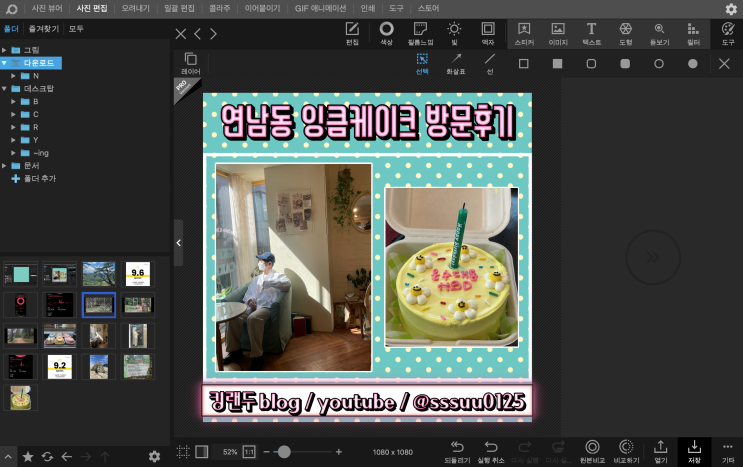Expand the 문서 folder

pyautogui.click(x=4, y=165)
